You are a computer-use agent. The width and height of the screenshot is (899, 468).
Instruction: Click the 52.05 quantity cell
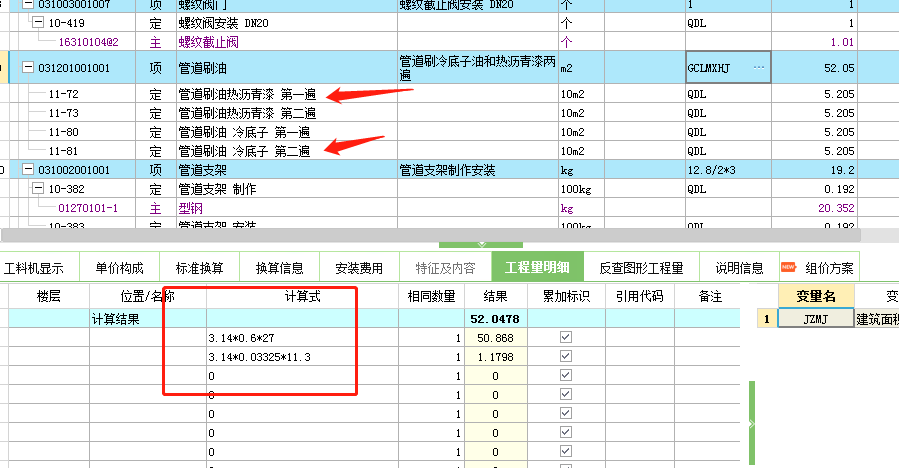814,68
